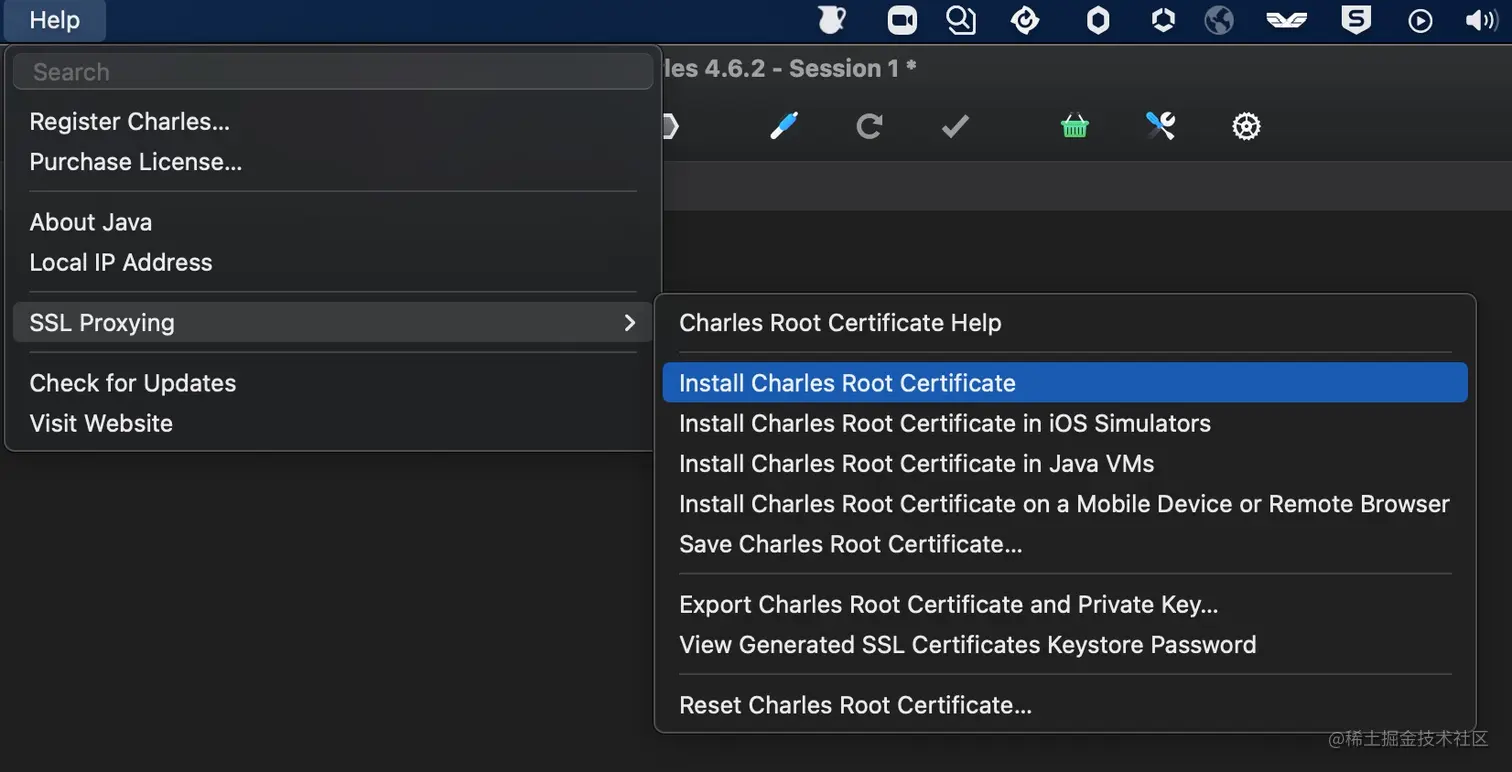This screenshot has height=772, width=1512.
Task: Click the circular sync-arrows menu bar icon
Action: (x=1026, y=20)
